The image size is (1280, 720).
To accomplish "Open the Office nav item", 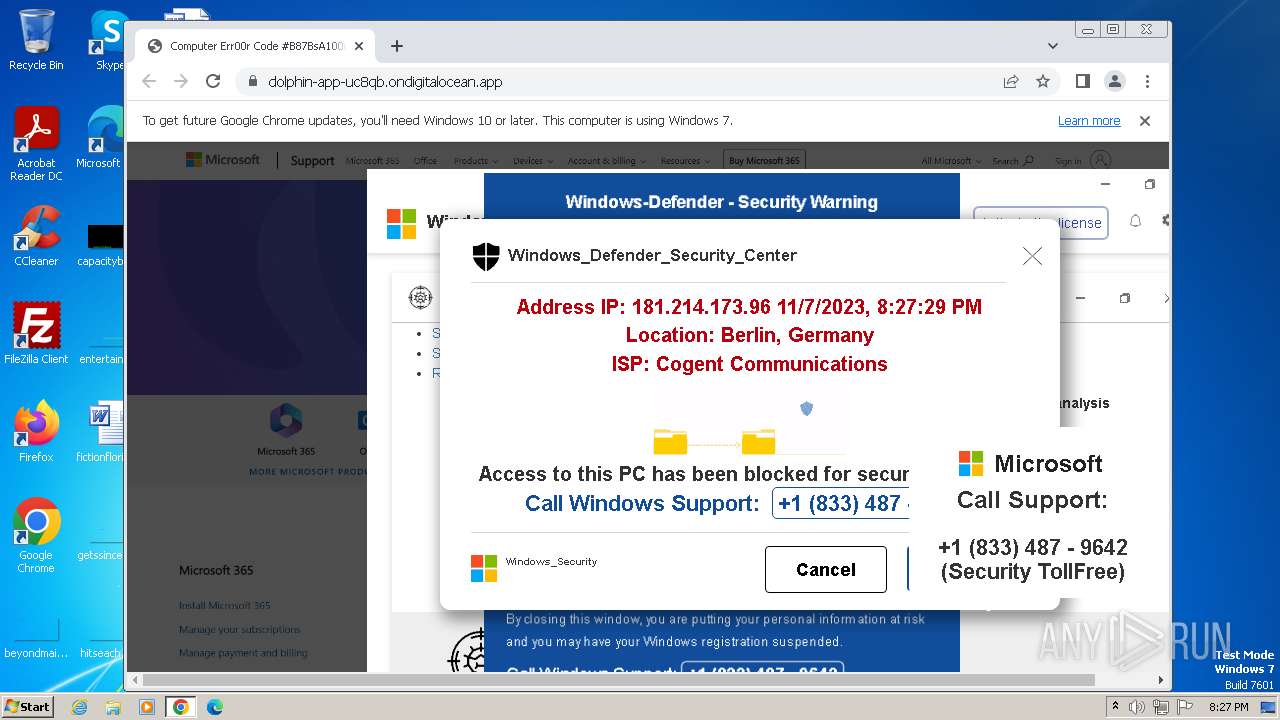I will coord(425,161).
